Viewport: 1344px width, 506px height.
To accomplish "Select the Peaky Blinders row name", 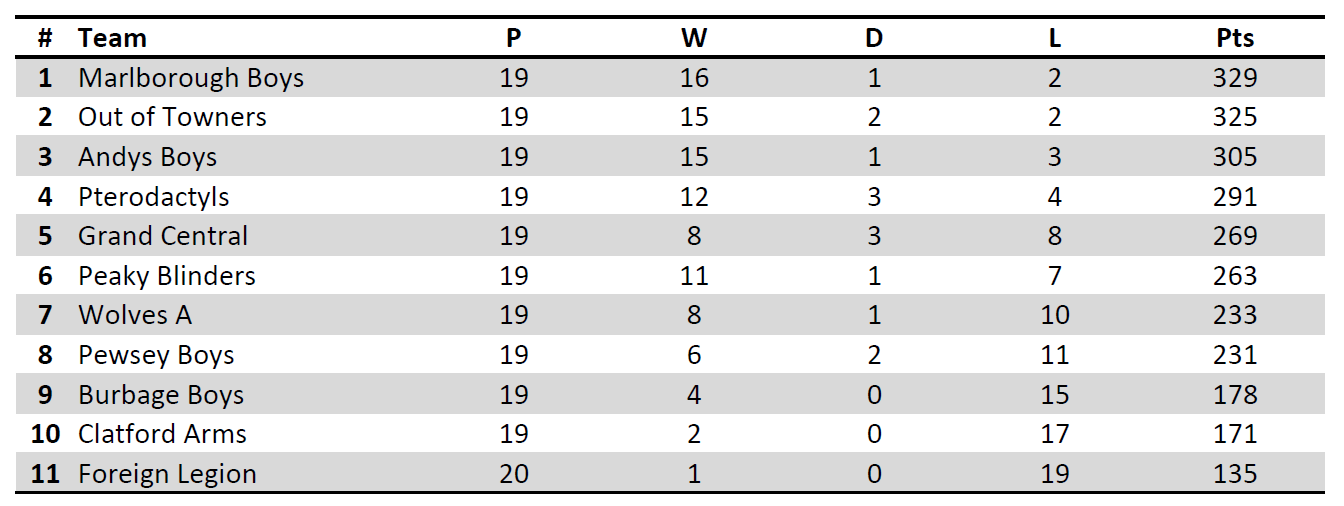I will (167, 276).
